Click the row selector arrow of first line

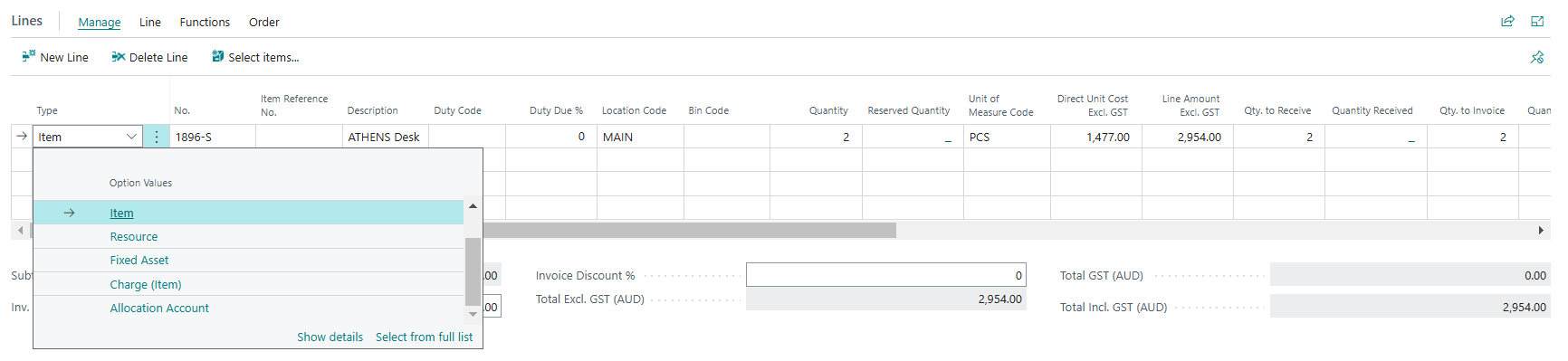(22, 137)
